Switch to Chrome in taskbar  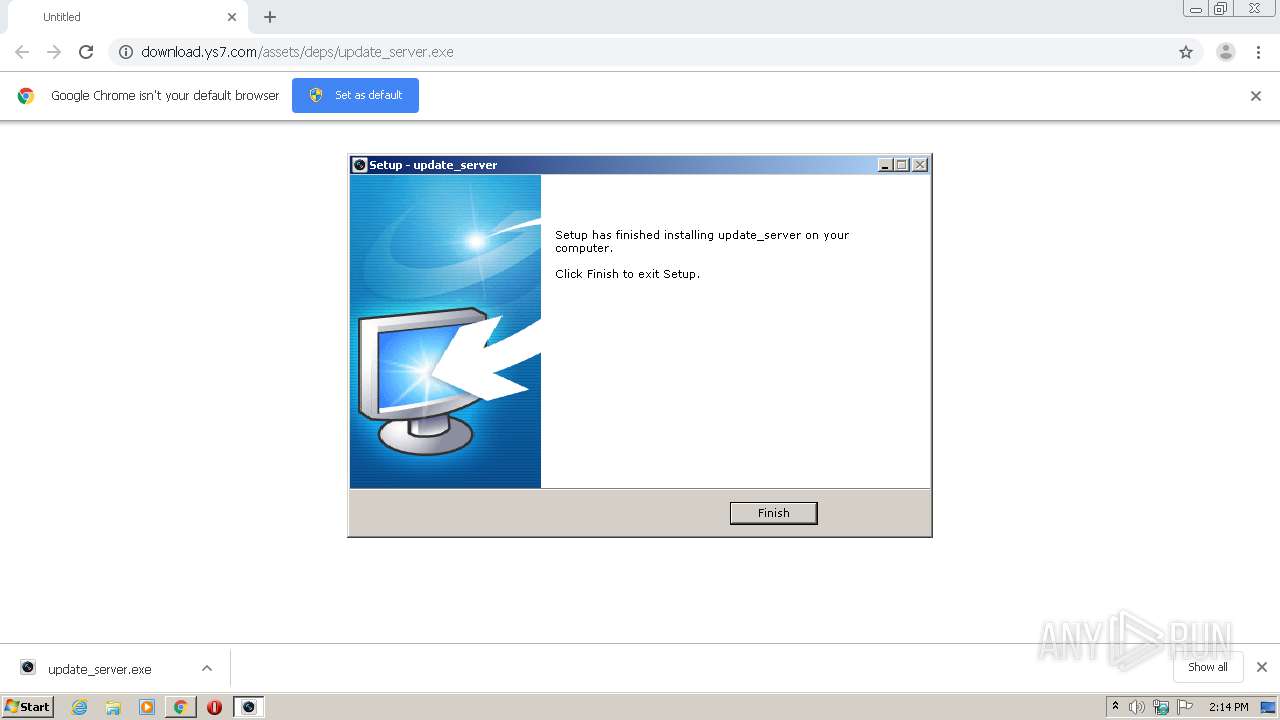(181, 707)
